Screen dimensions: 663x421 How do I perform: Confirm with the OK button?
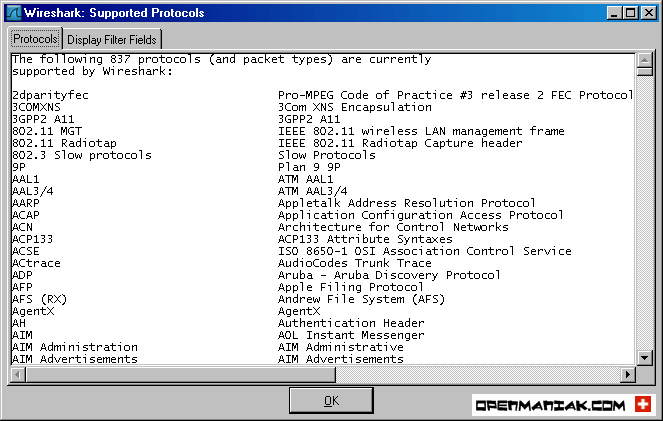pos(331,400)
